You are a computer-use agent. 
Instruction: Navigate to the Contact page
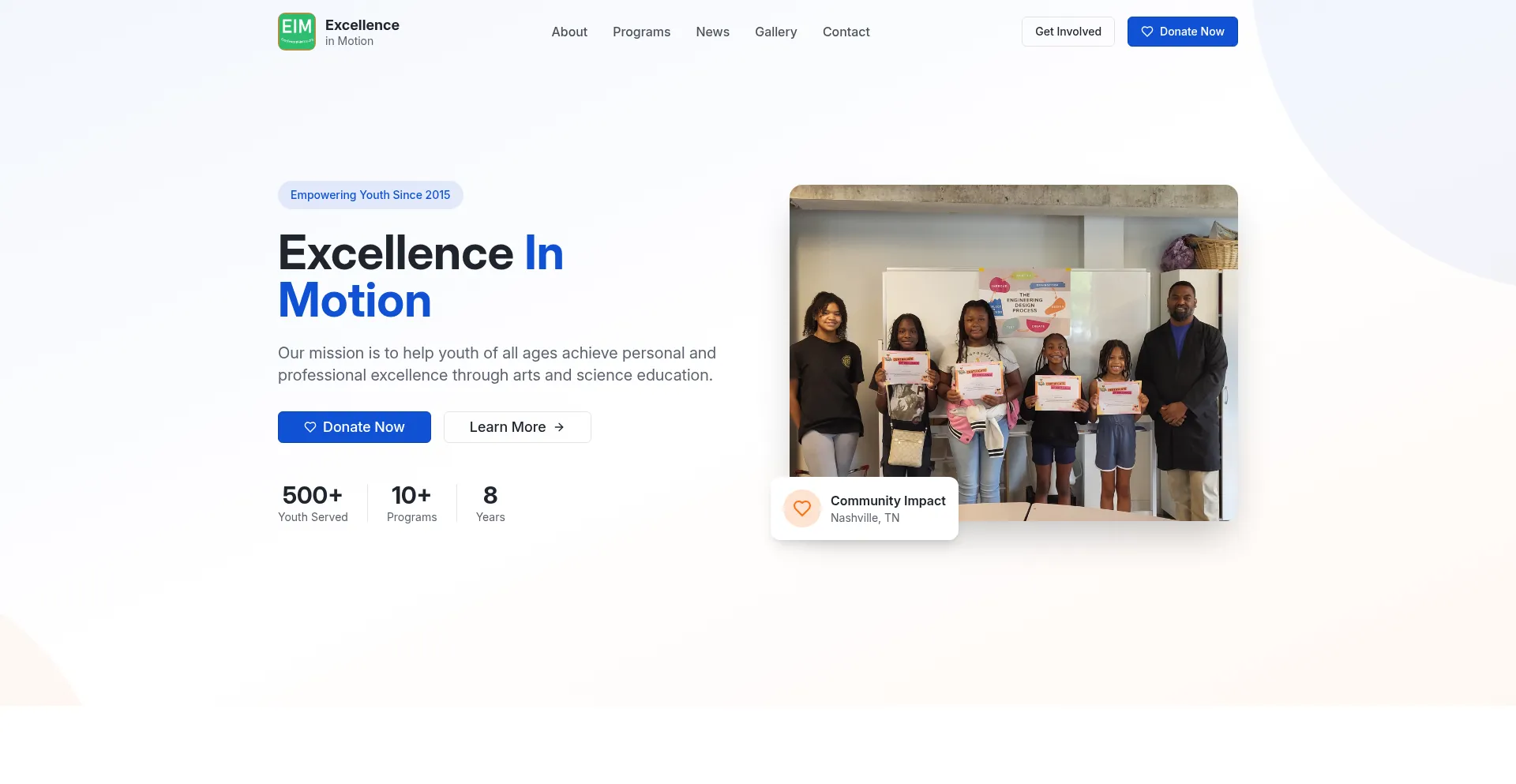click(x=846, y=32)
